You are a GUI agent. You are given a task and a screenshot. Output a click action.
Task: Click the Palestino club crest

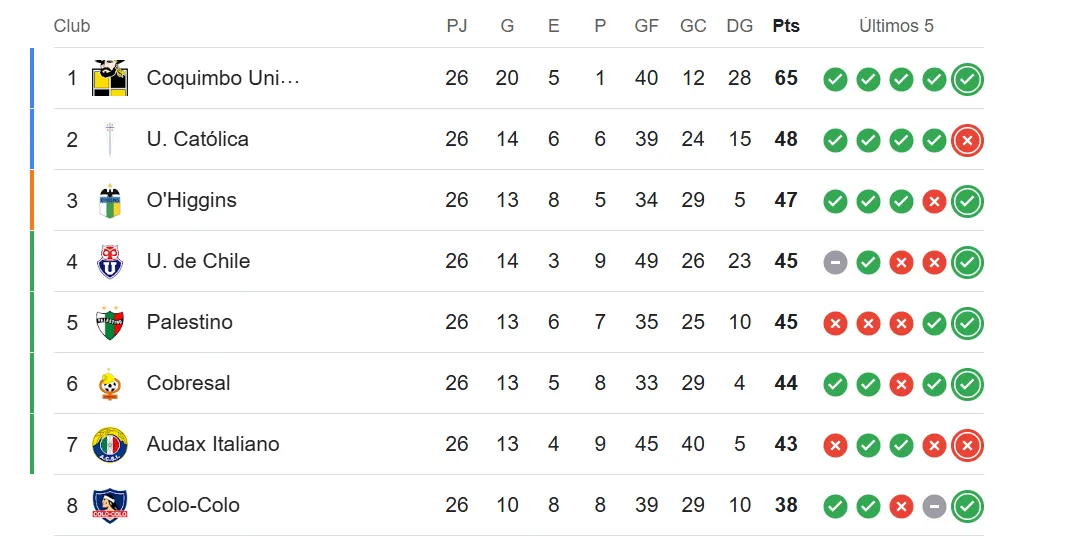110,323
